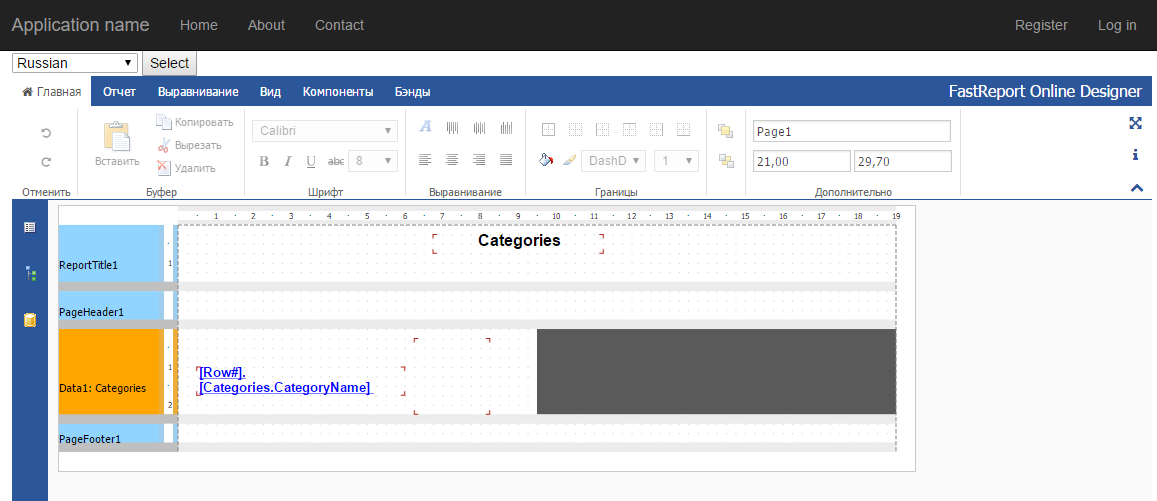
Task: Click the fullscreen expand arrows icon
Action: pyautogui.click(x=1136, y=123)
